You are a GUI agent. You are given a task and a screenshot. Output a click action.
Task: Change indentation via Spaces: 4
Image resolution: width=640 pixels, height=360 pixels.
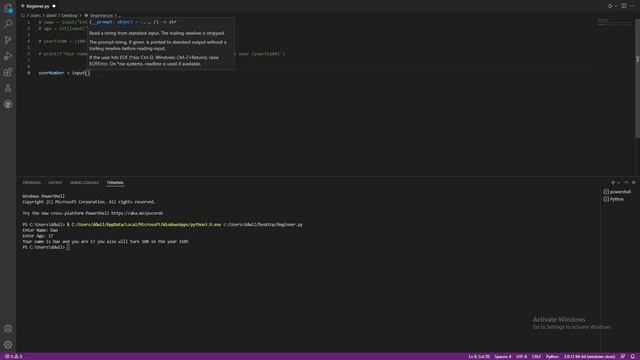point(502,356)
